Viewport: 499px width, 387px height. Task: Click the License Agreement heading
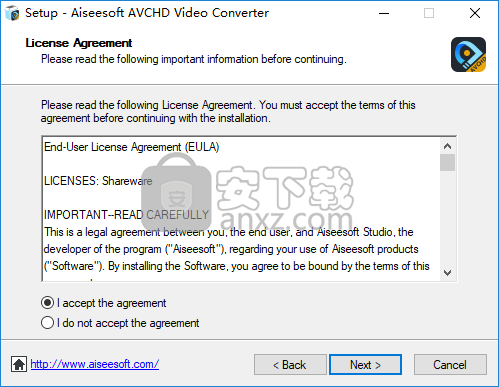79,43
